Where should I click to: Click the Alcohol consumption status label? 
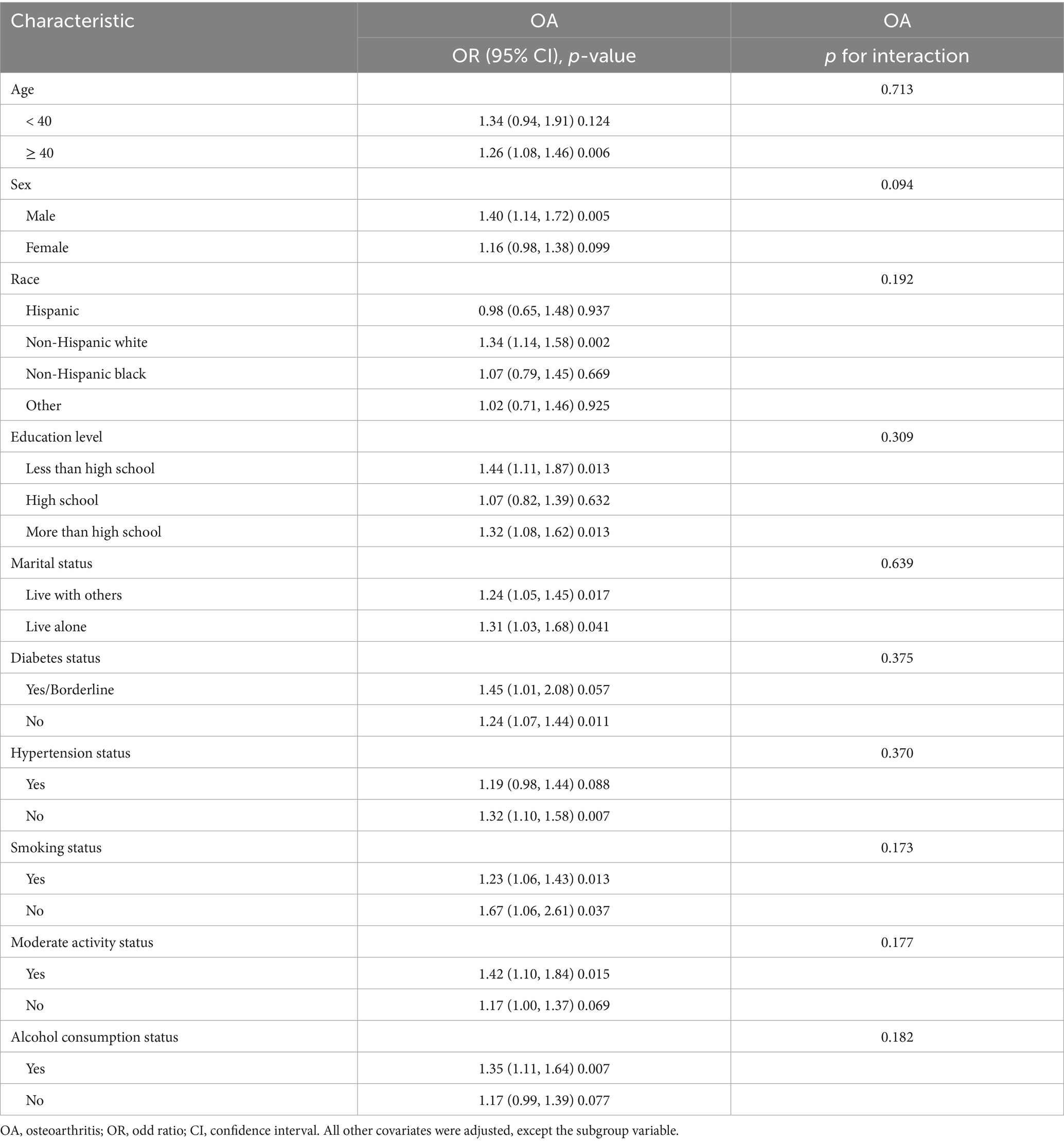point(95,1037)
